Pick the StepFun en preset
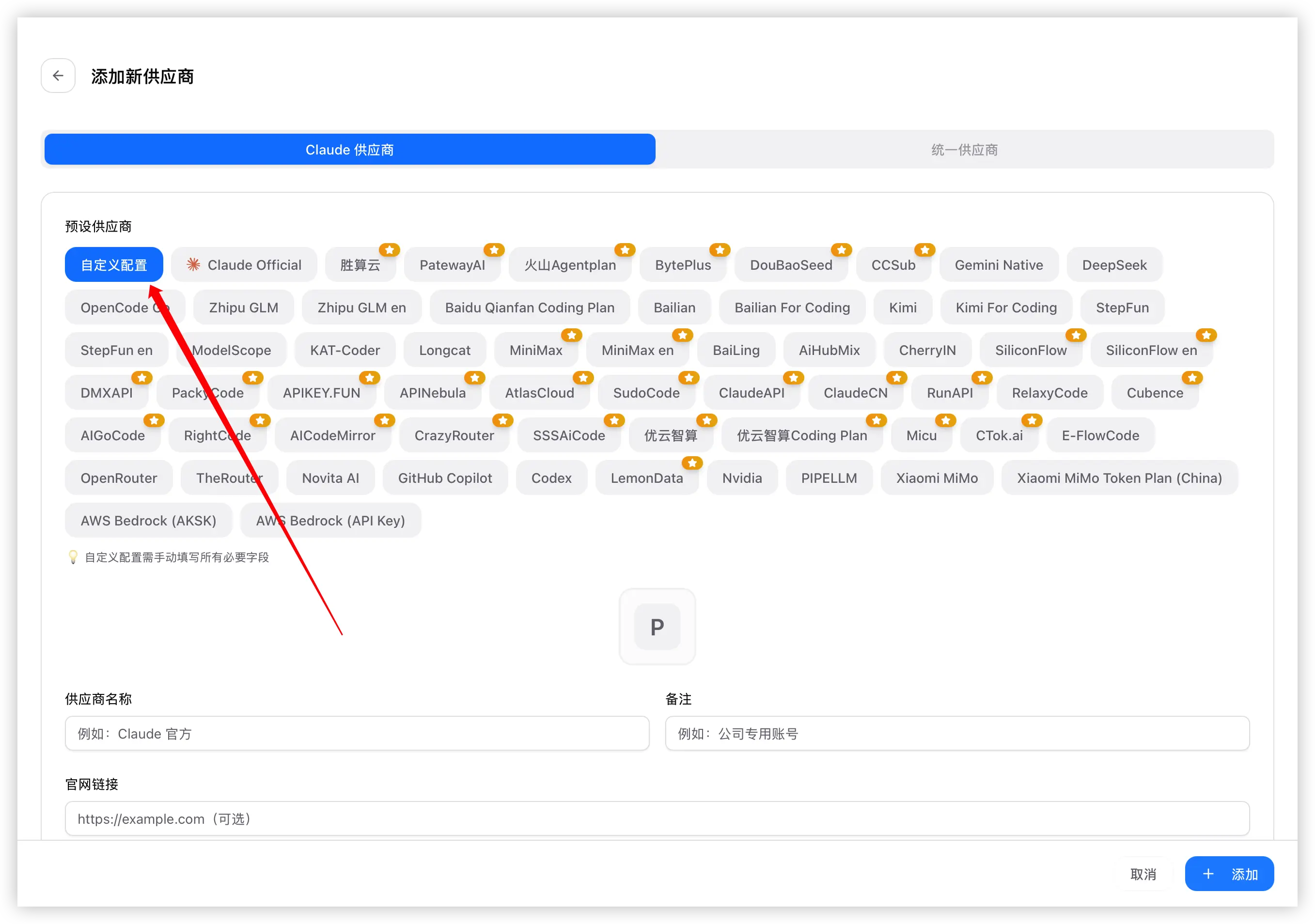The image size is (1315, 924). pos(116,350)
